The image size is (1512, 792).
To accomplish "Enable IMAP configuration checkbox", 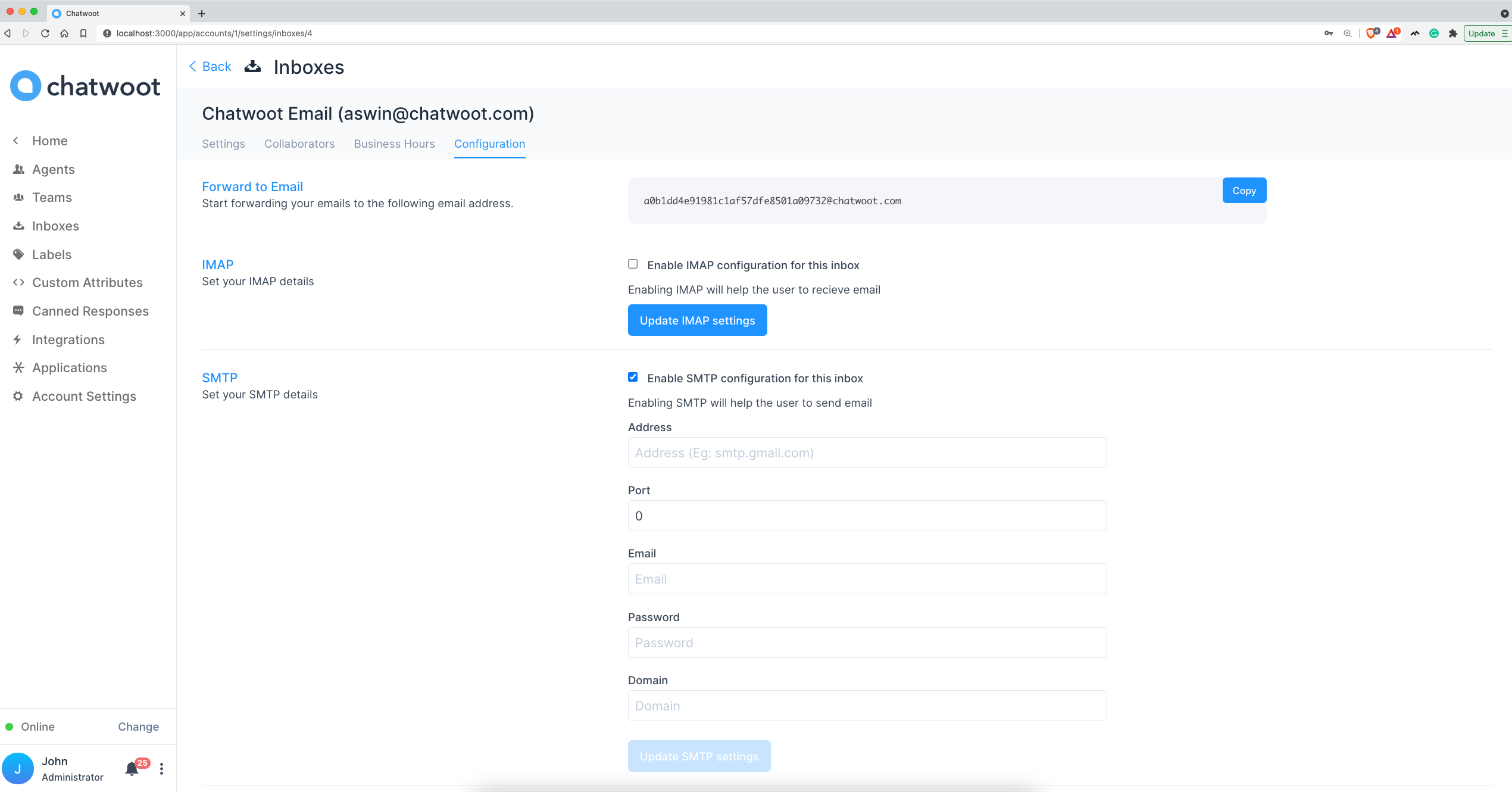I will [x=633, y=264].
